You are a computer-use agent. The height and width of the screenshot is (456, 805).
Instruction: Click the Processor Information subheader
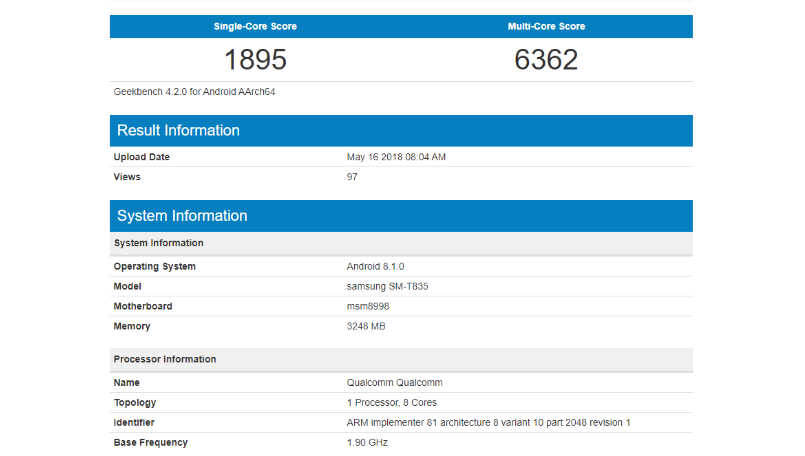click(x=401, y=359)
